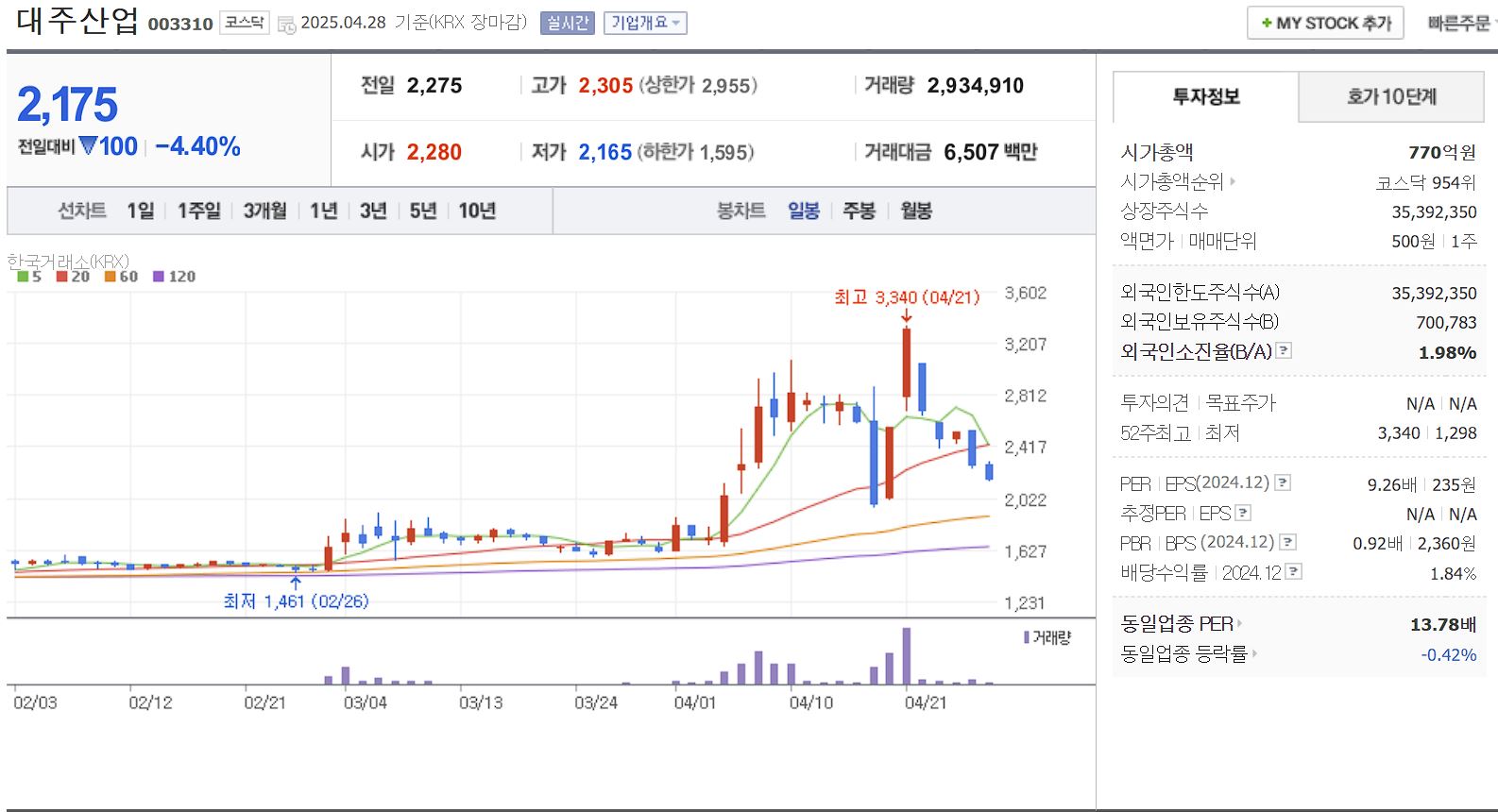Click the 외국인보유주식수 value 700,783
Viewport: 1498px width, 812px height.
pyautogui.click(x=1446, y=323)
